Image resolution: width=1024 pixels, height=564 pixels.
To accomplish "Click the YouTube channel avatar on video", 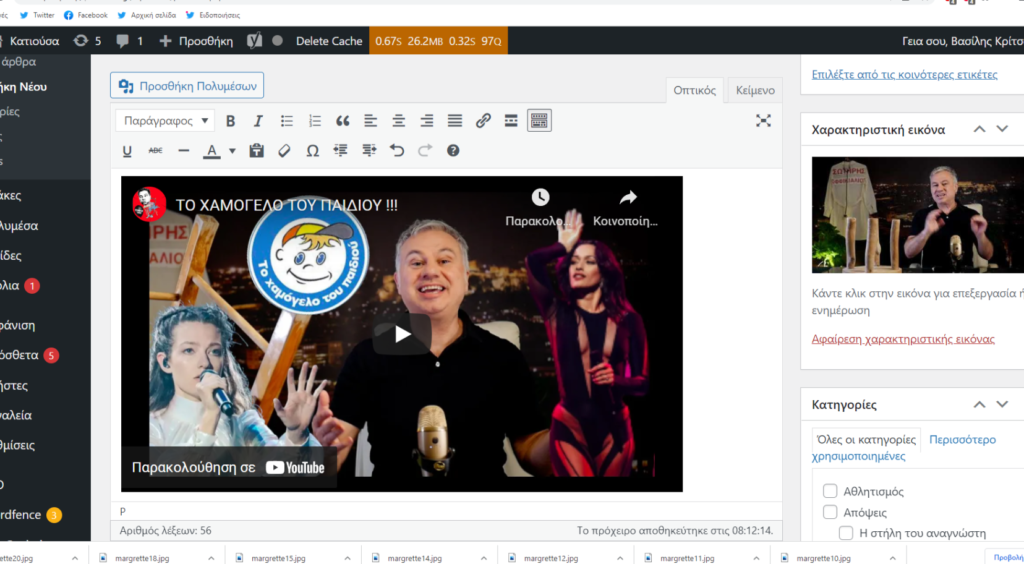I will pos(149,204).
